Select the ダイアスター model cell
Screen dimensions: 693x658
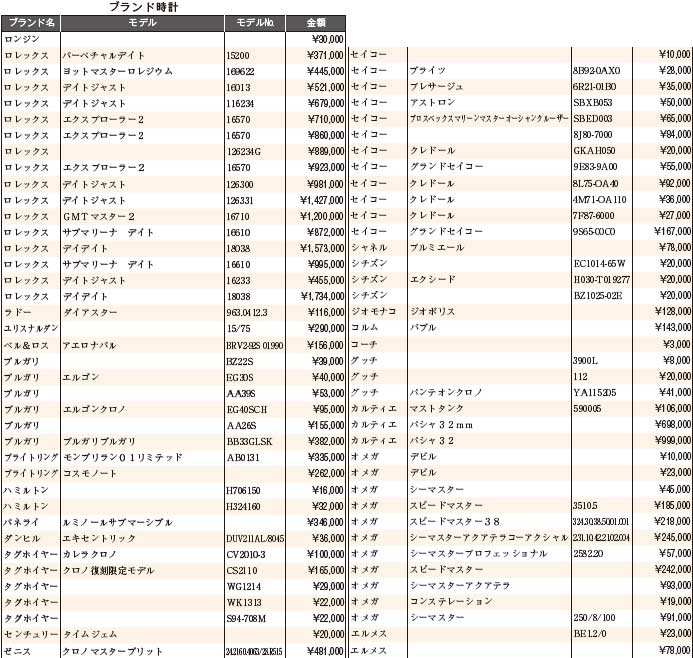click(90, 312)
